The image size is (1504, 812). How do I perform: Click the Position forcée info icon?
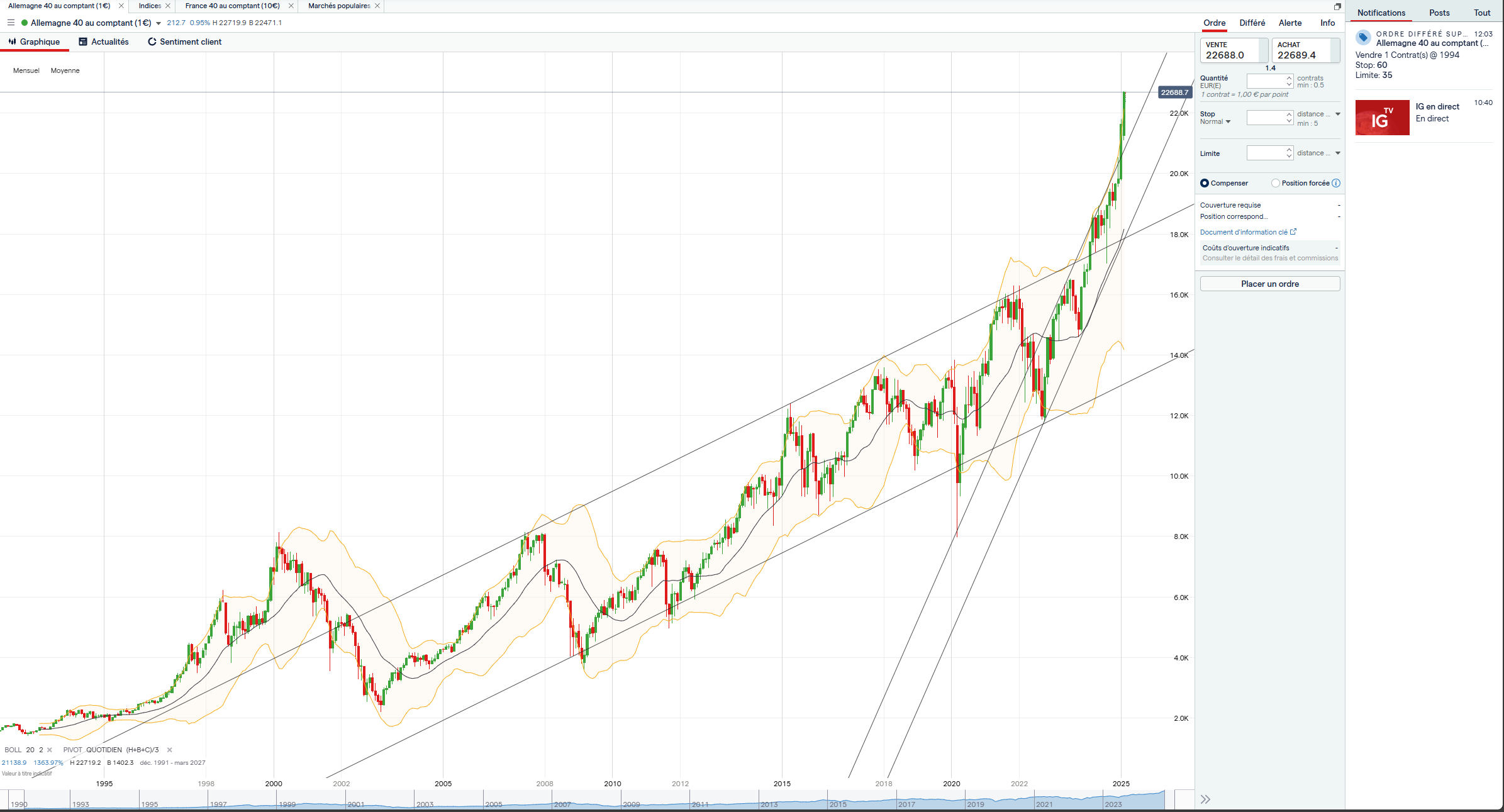1336,183
